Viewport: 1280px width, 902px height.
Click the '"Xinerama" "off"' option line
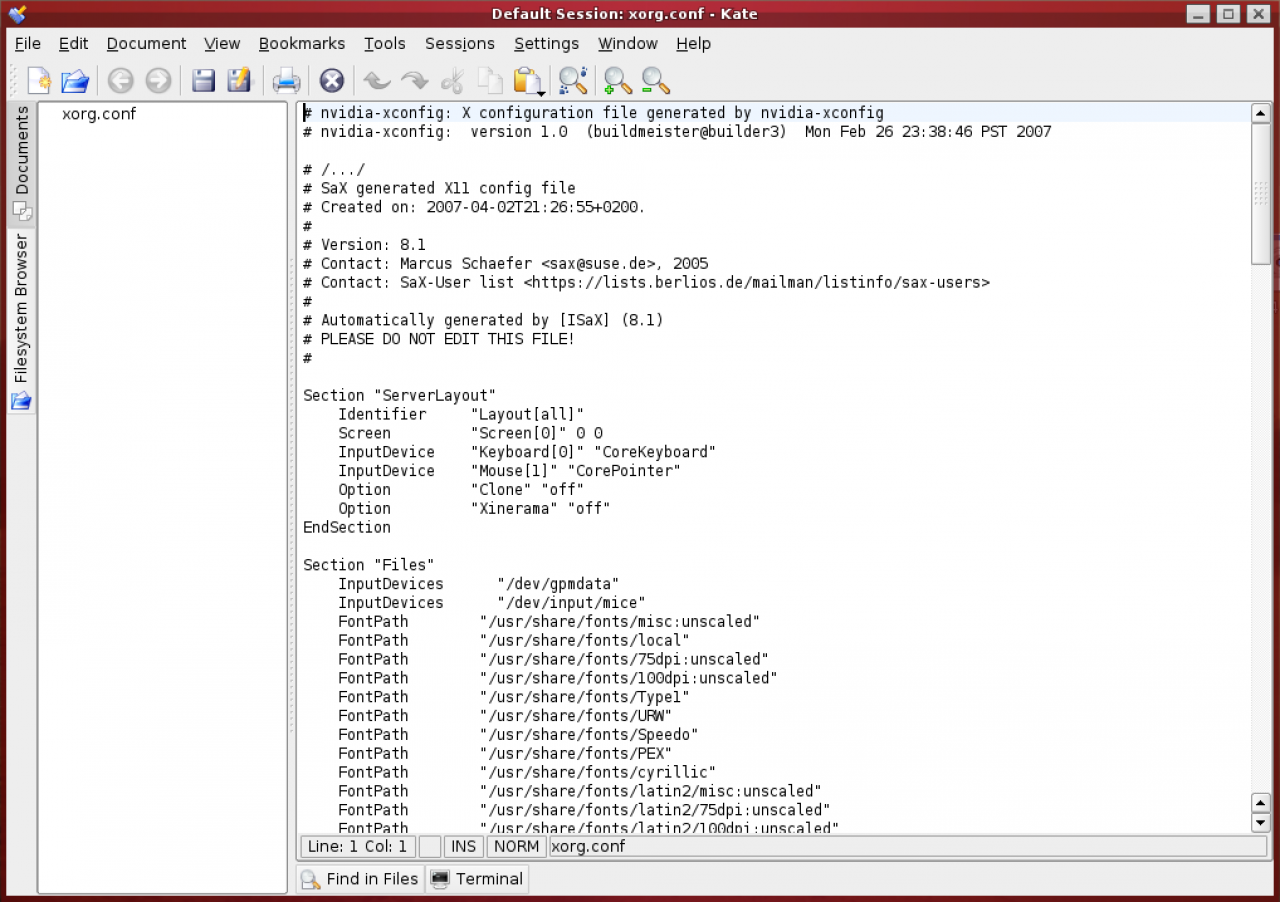[474, 508]
